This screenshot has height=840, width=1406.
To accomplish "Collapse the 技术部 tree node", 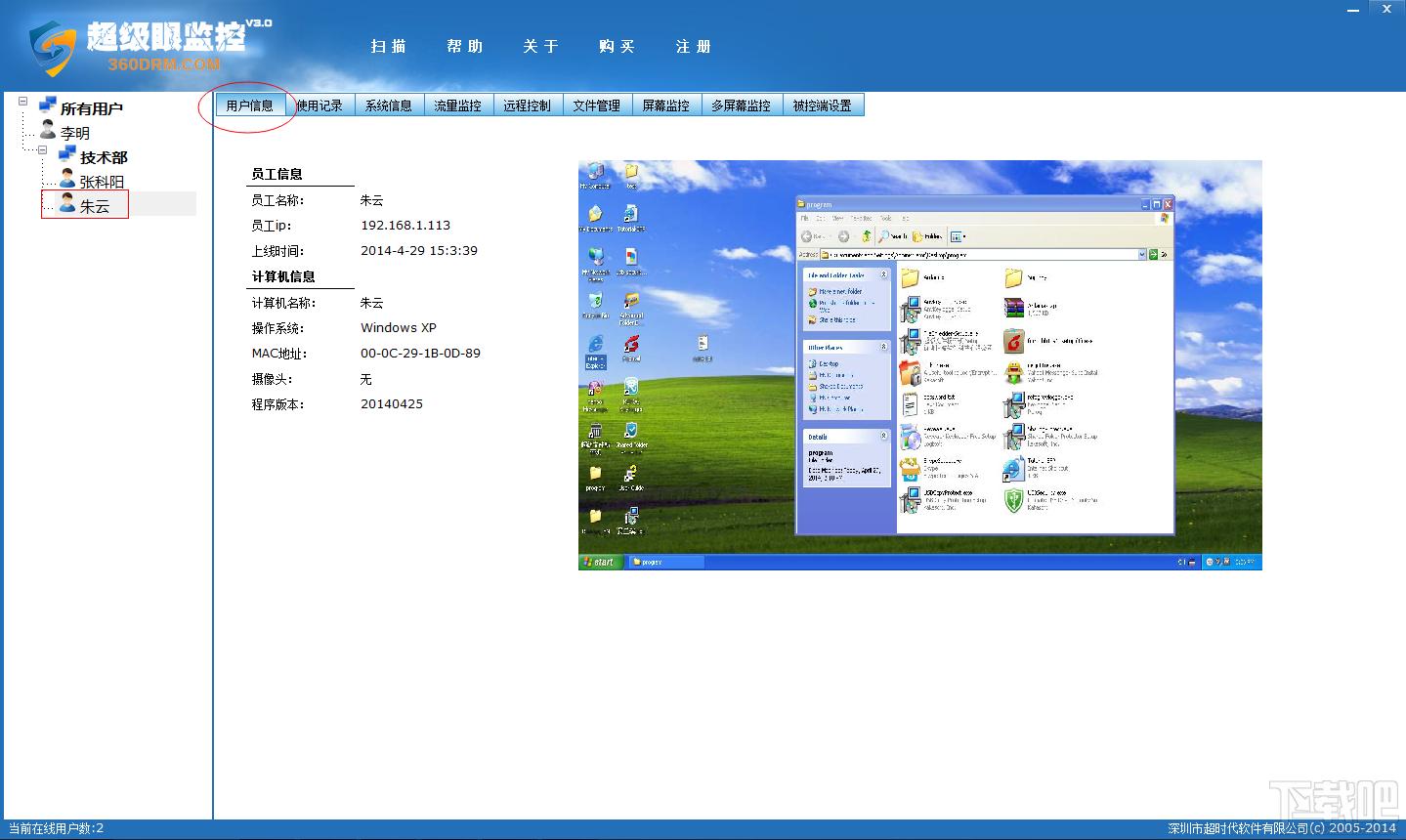I will tap(42, 150).
